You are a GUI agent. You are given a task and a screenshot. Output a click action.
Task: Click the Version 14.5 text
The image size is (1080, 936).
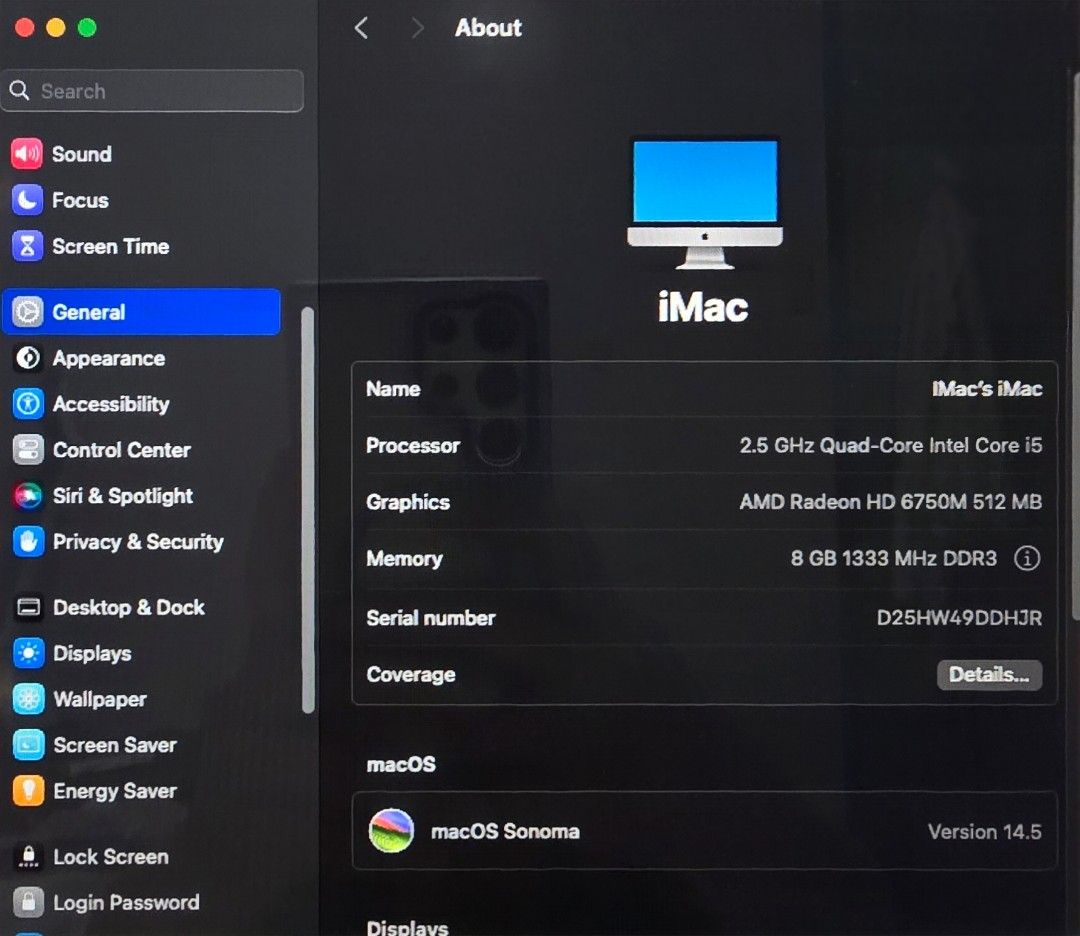tap(984, 832)
